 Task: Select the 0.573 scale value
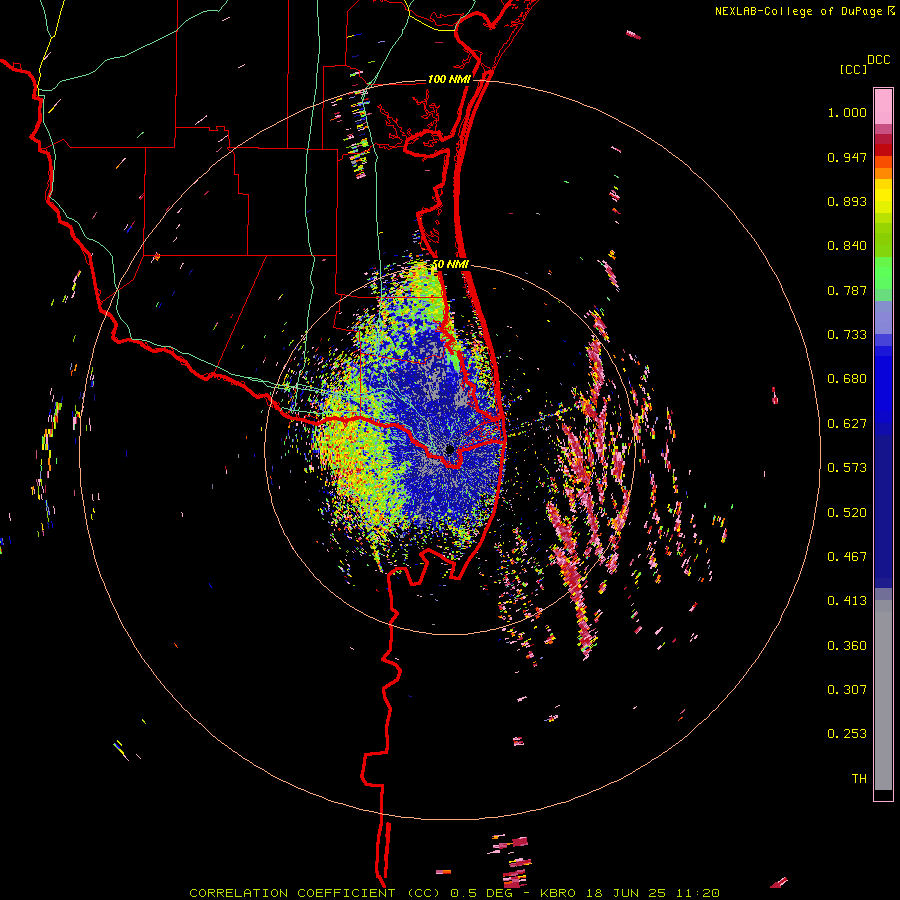click(847, 468)
